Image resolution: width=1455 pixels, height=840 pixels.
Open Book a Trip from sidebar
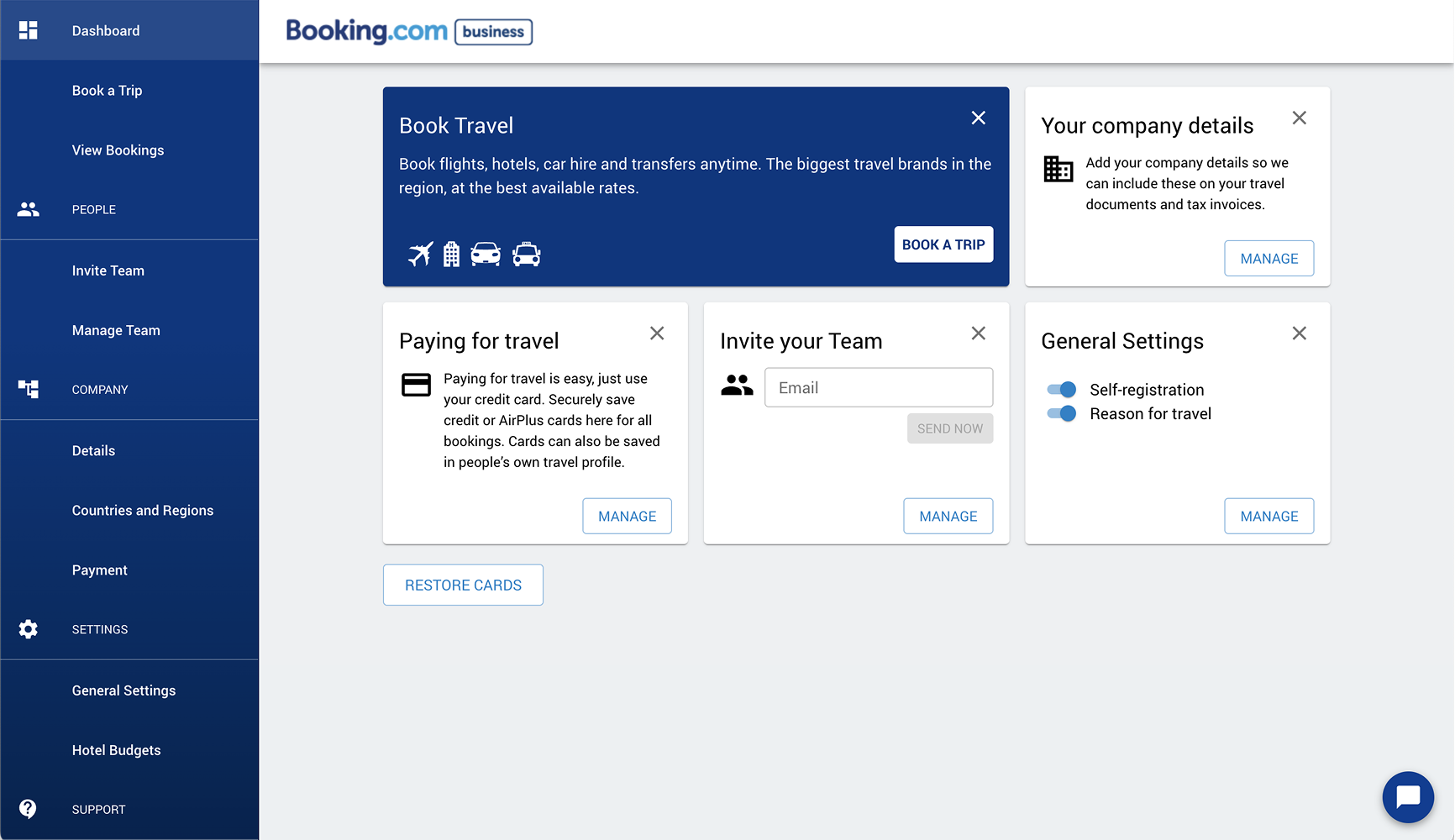[x=107, y=91]
